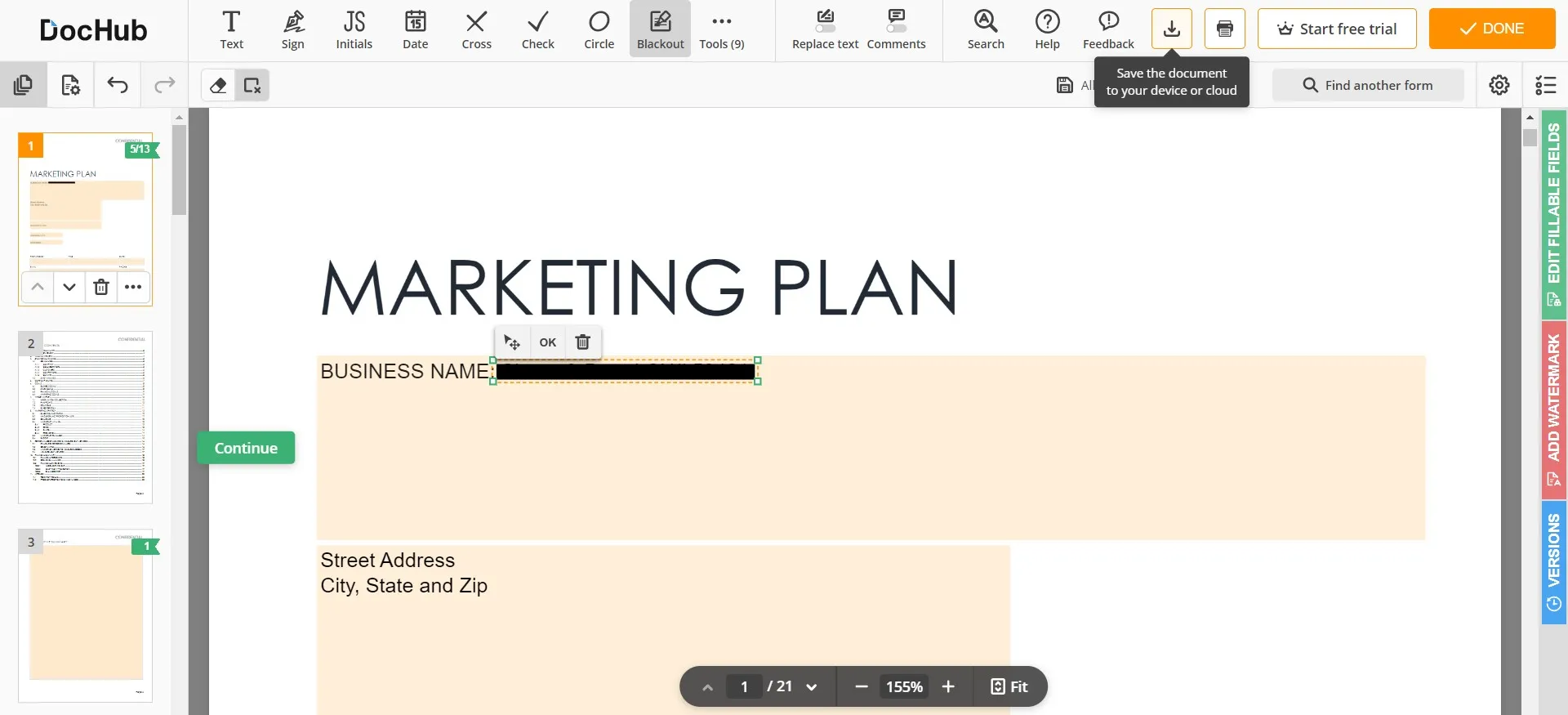Go to previous page arrow
The height and width of the screenshot is (715, 1568).
click(707, 687)
